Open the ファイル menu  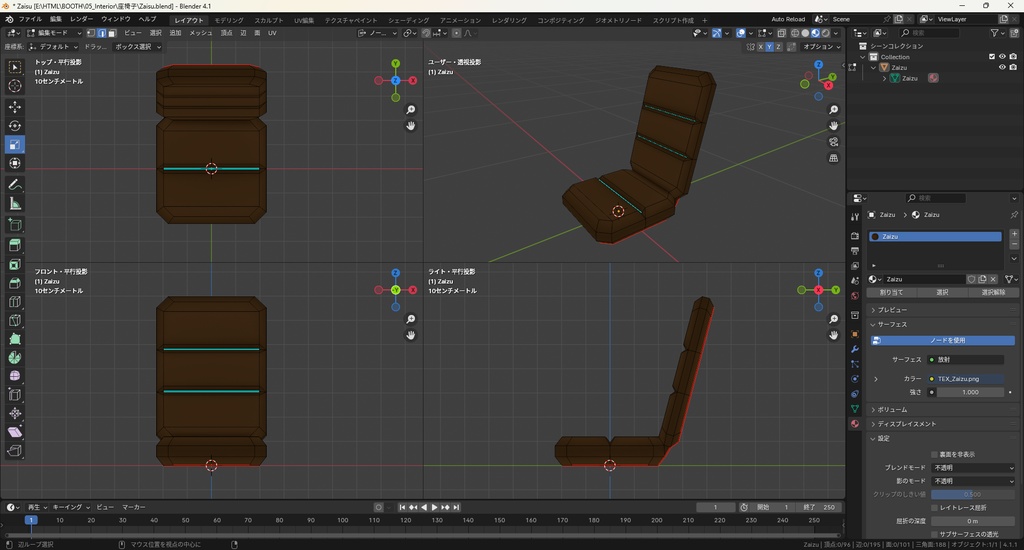click(30, 19)
